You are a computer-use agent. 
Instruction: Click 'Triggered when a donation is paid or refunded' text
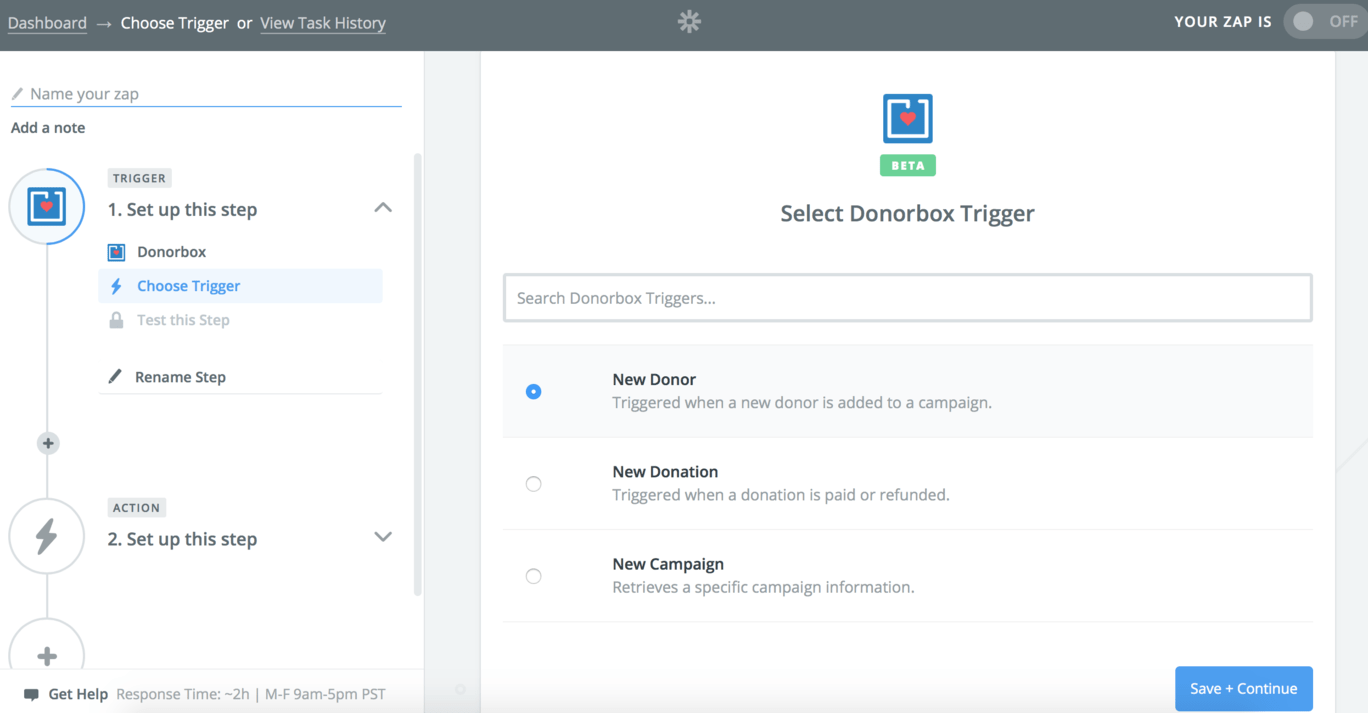(x=781, y=495)
